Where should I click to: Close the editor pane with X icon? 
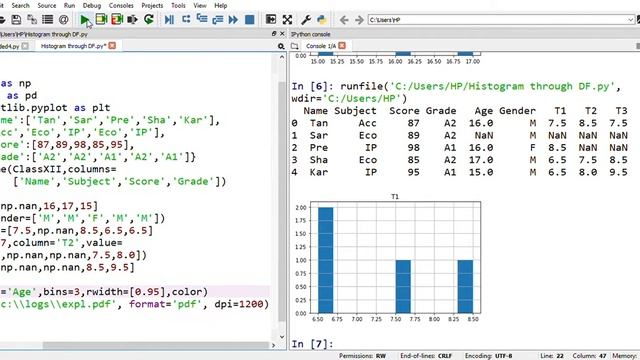click(282, 34)
